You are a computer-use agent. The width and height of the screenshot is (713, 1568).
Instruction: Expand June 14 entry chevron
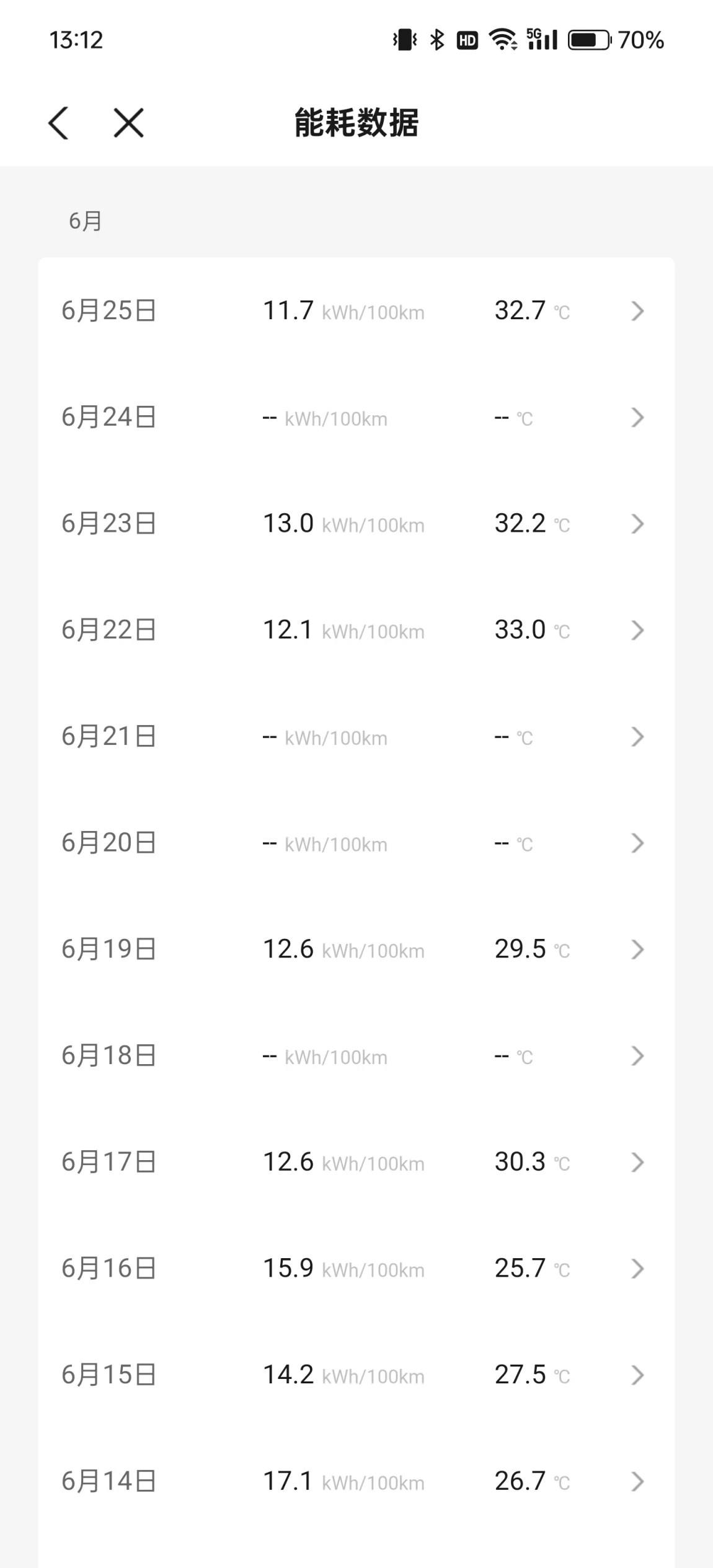click(637, 1482)
